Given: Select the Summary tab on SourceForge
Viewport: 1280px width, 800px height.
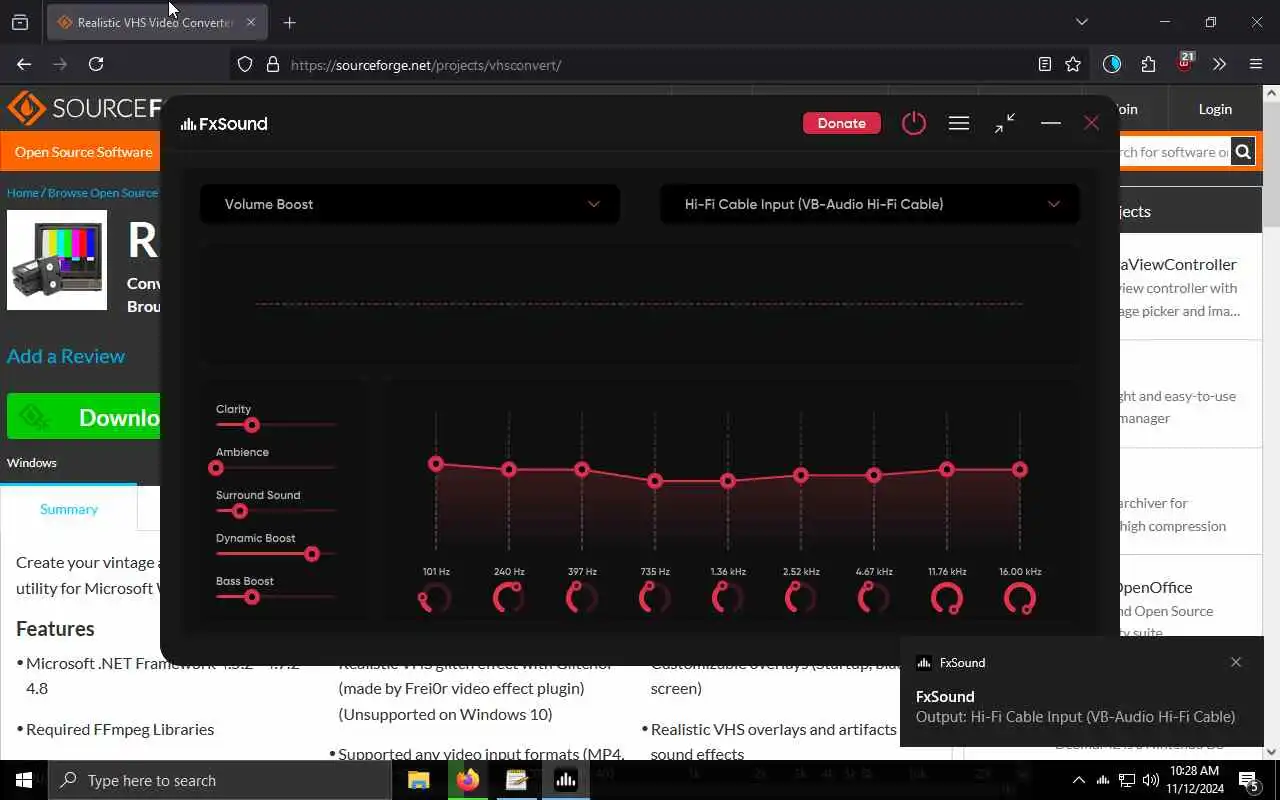Looking at the screenshot, I should [x=69, y=509].
